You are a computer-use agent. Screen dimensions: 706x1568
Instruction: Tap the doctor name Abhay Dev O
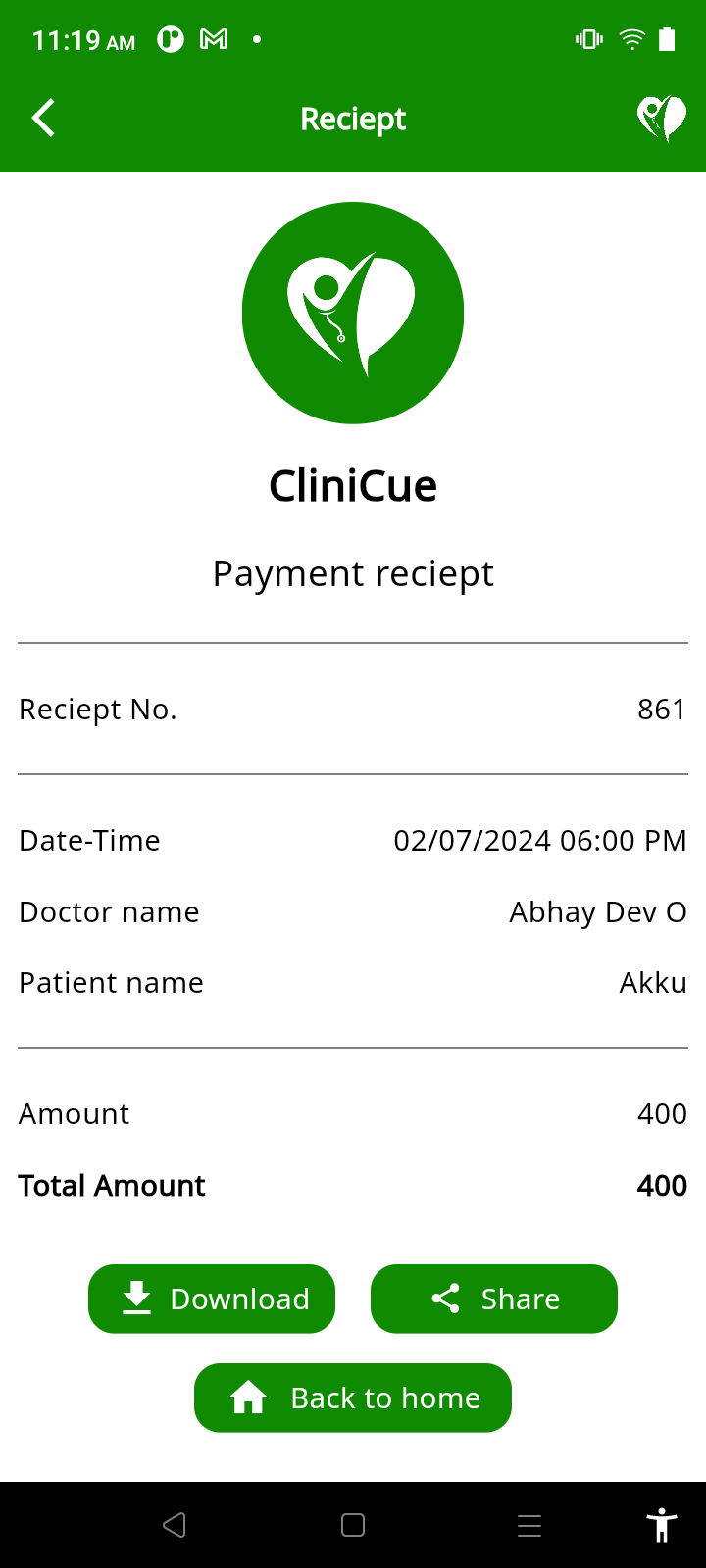pyautogui.click(x=598, y=912)
